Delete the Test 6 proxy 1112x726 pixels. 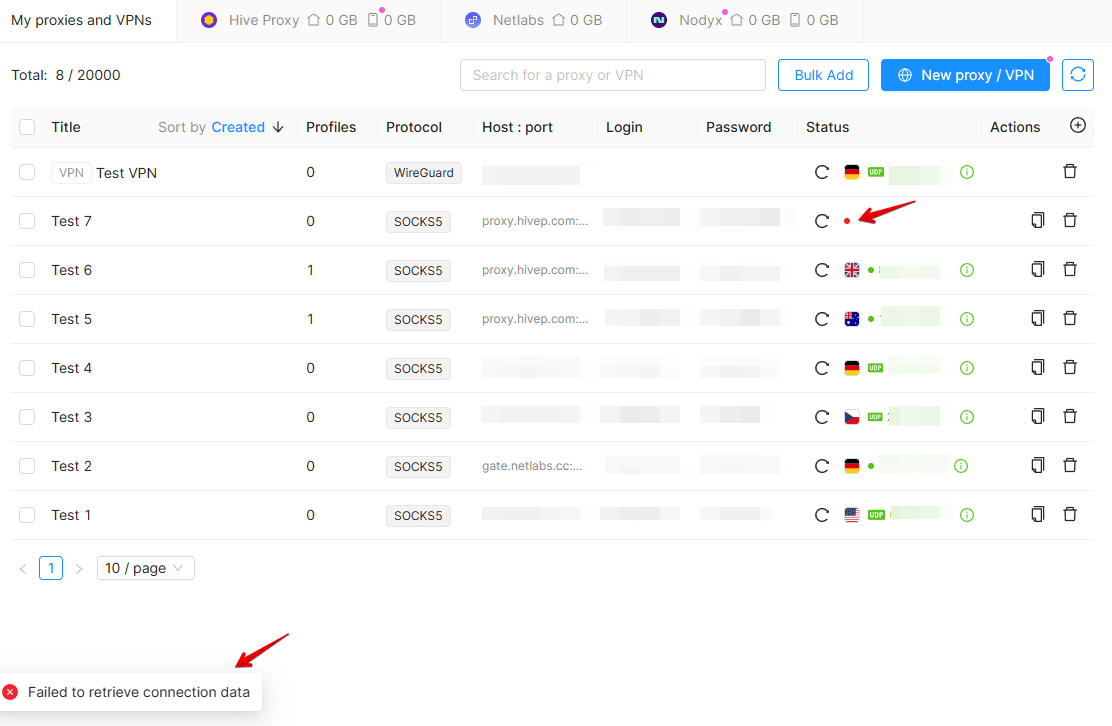[x=1070, y=269]
